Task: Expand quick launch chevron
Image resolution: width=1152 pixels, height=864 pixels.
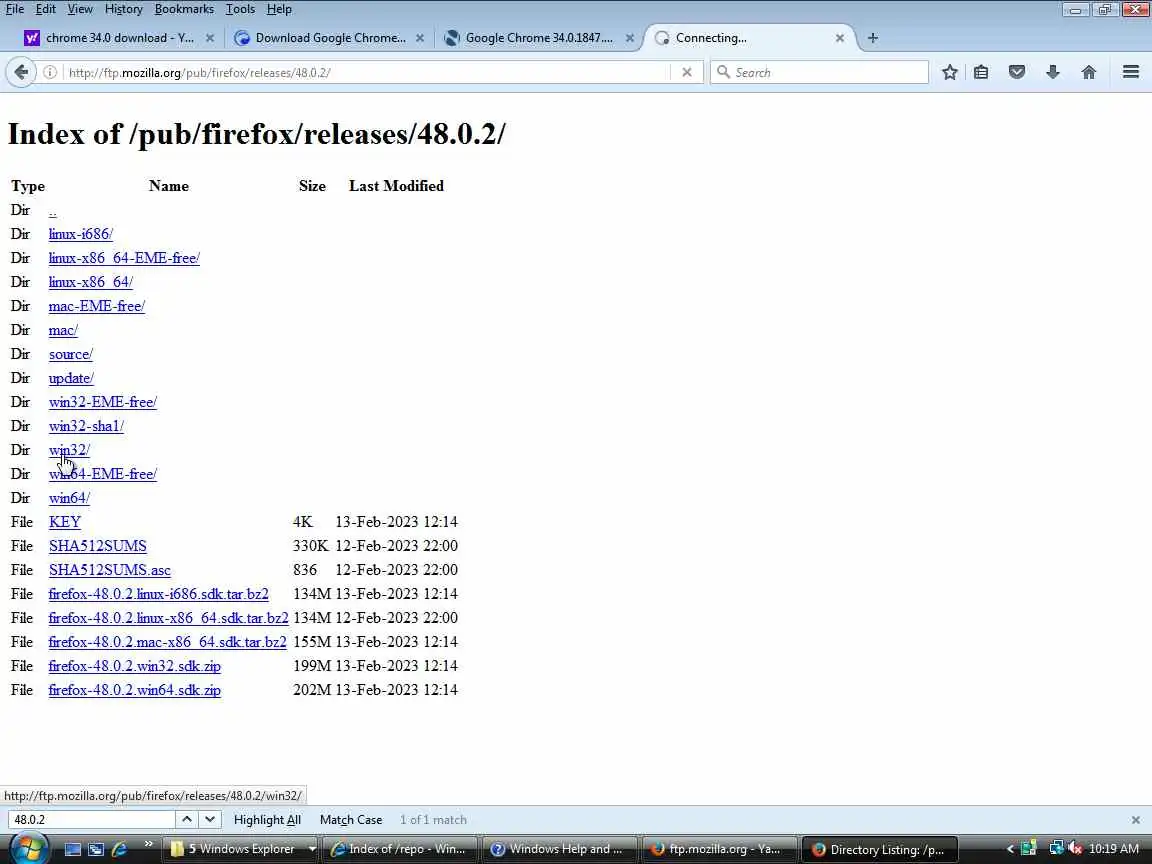Action: point(148,843)
